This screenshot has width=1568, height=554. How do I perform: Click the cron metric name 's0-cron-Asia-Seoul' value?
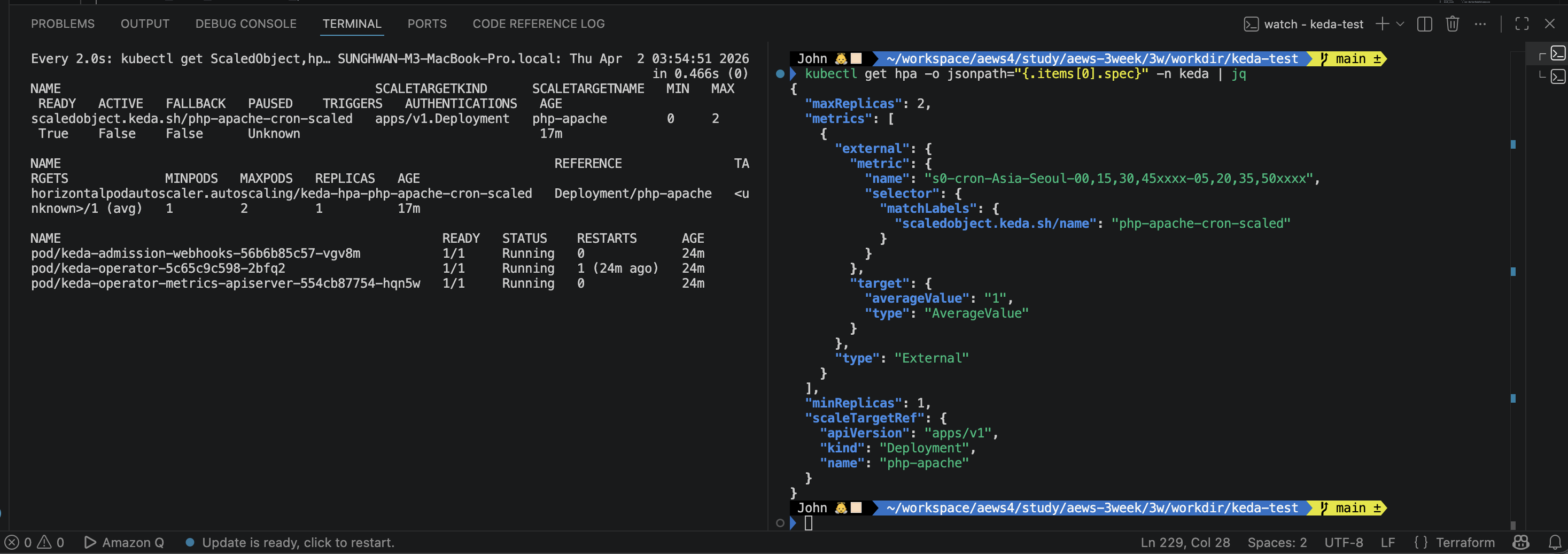pyautogui.click(x=1119, y=179)
